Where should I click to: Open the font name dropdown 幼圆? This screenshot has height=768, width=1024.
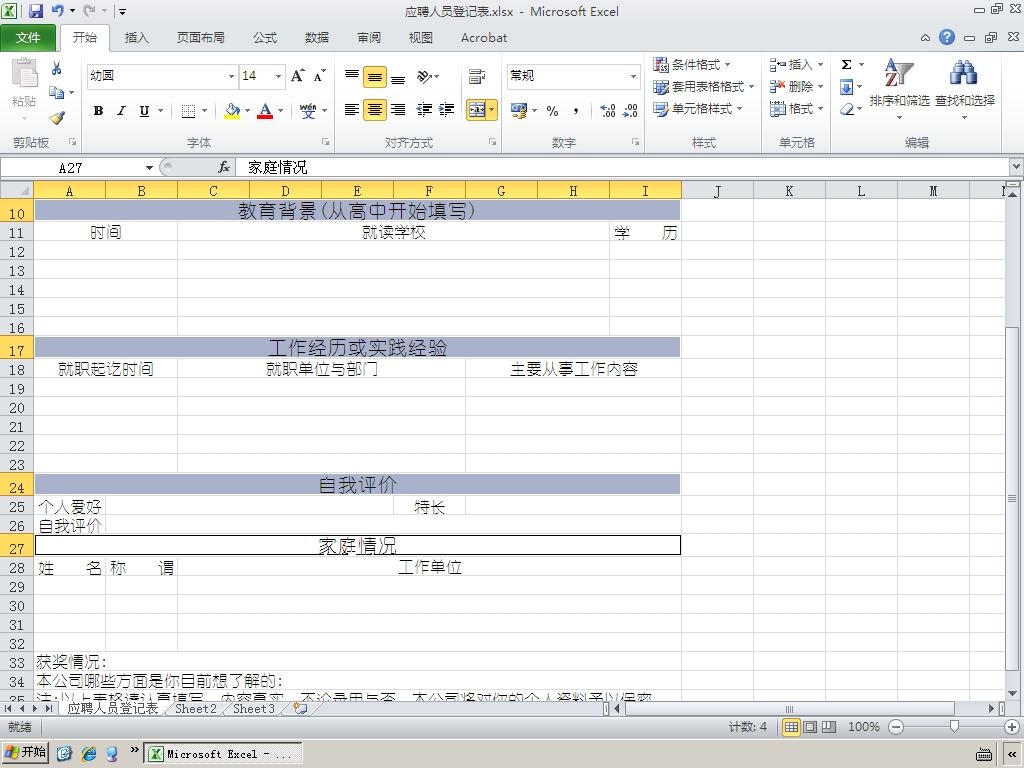tap(231, 76)
